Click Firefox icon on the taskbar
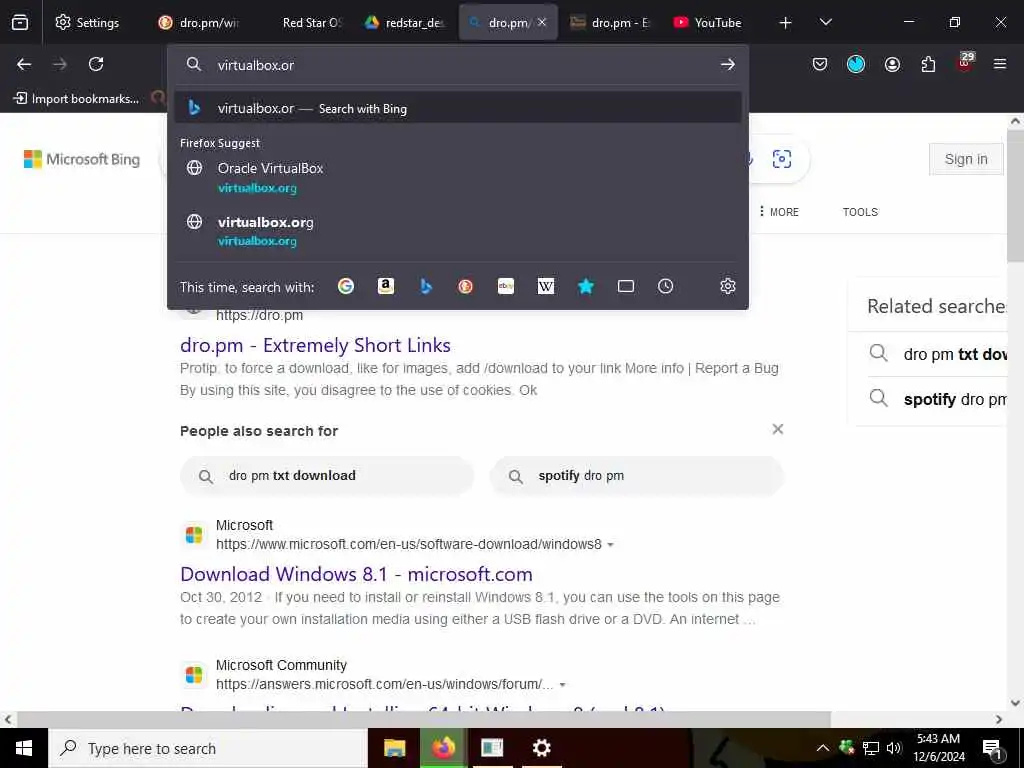The height and width of the screenshot is (768, 1024). (443, 748)
